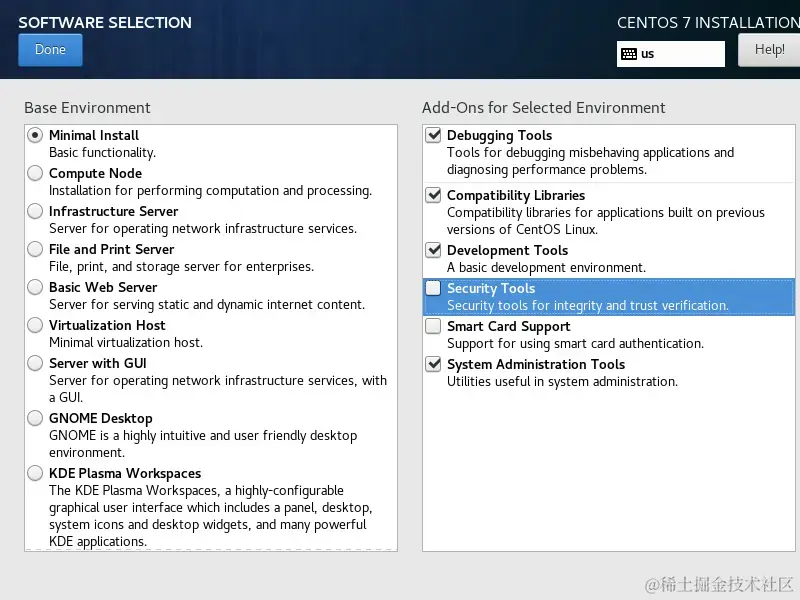
Task: Open the Help! button
Action: pyautogui.click(x=769, y=50)
